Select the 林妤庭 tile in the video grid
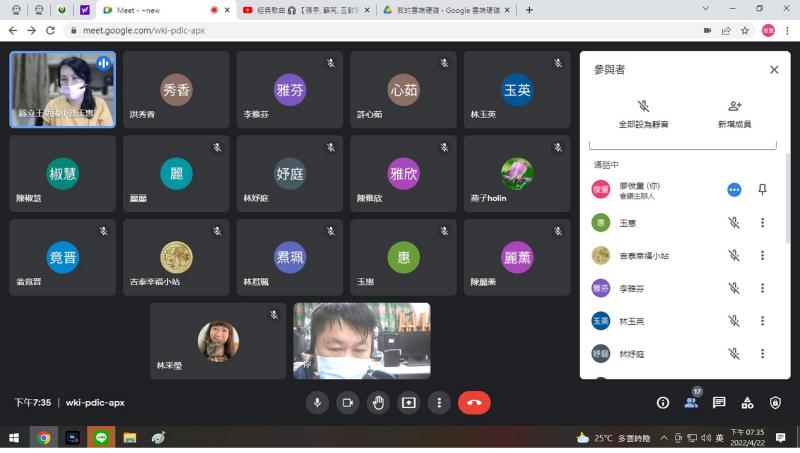The image size is (800, 453). coord(290,173)
